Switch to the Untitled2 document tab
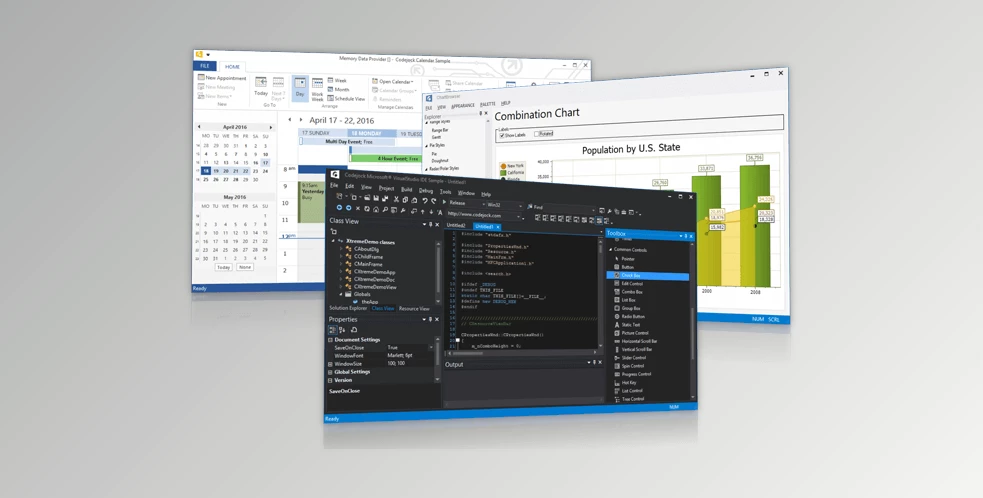This screenshot has height=498, width=983. [x=456, y=225]
